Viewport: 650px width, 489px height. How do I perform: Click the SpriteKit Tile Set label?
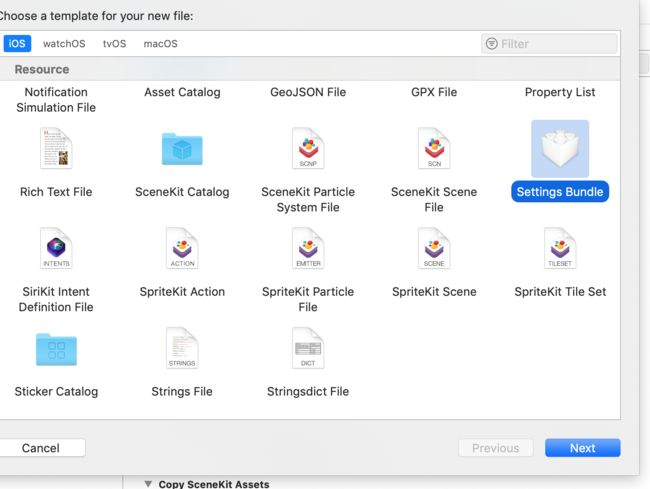coord(560,292)
